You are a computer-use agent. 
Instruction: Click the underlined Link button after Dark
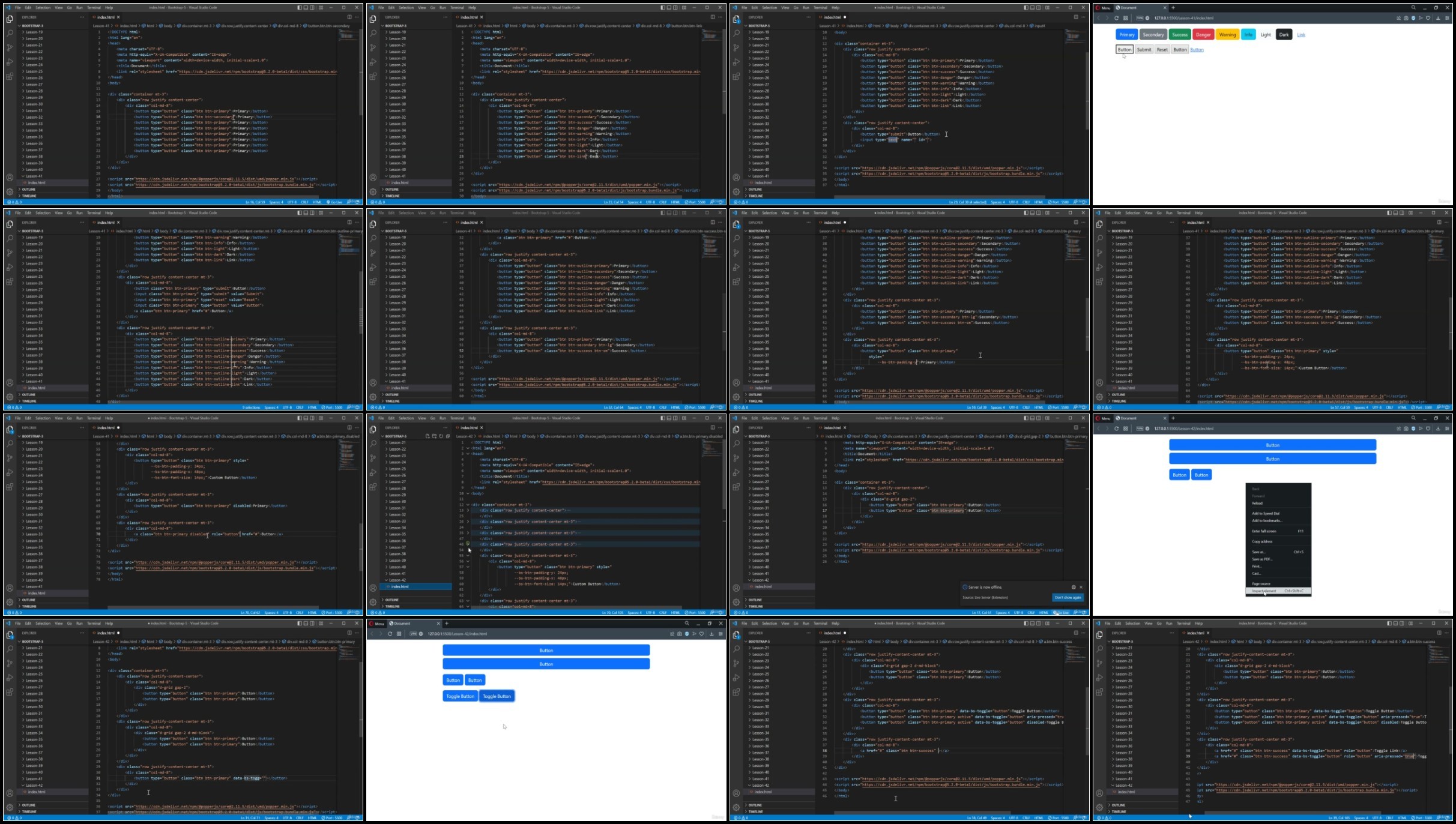[x=1301, y=35]
